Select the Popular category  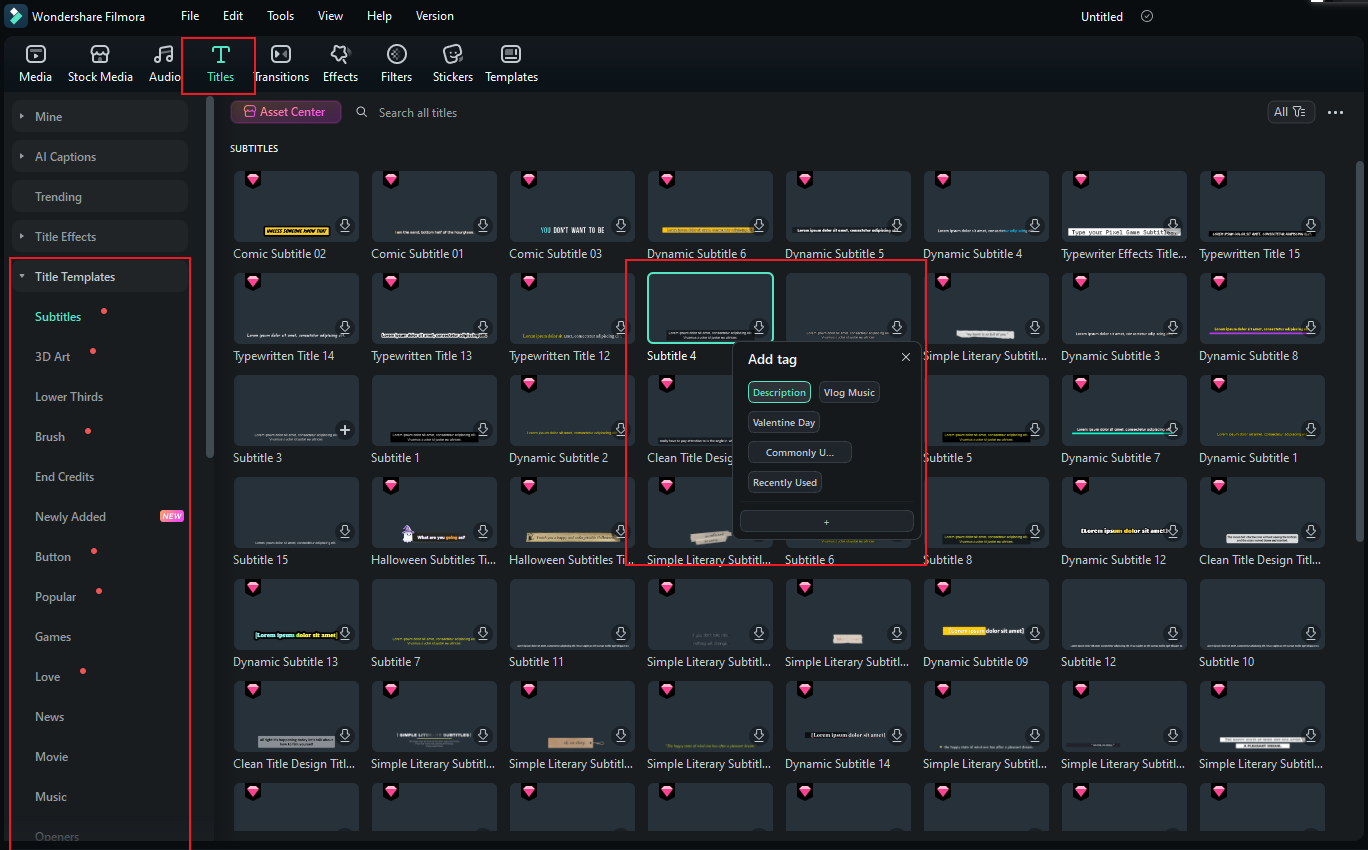pos(56,596)
